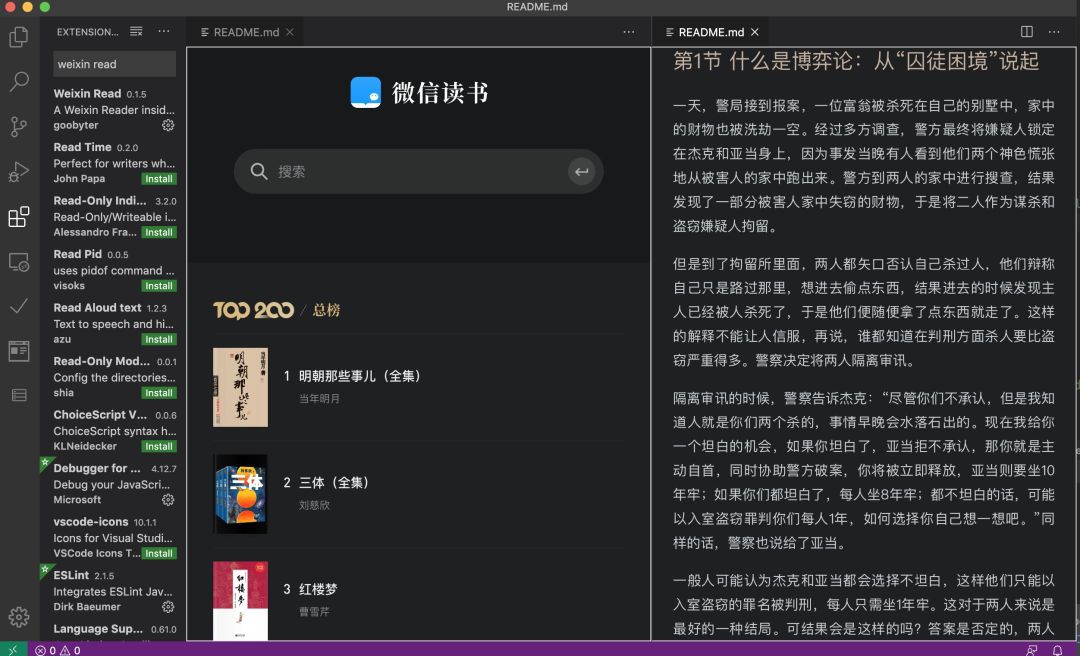This screenshot has width=1080, height=656.
Task: Switch to the README.md tab in the left group
Action: (x=243, y=31)
